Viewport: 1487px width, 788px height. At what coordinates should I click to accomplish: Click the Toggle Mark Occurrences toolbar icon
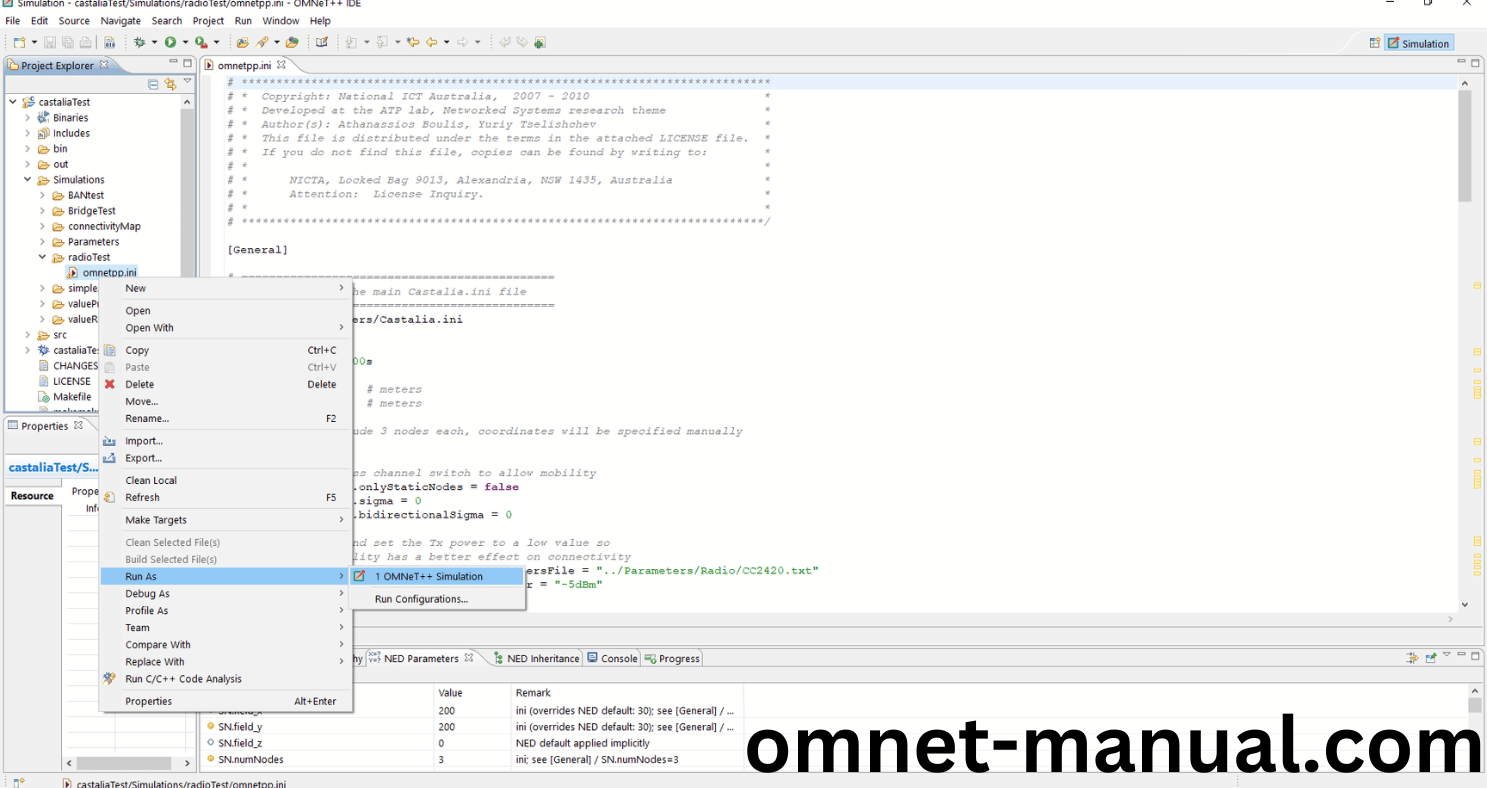point(321,42)
